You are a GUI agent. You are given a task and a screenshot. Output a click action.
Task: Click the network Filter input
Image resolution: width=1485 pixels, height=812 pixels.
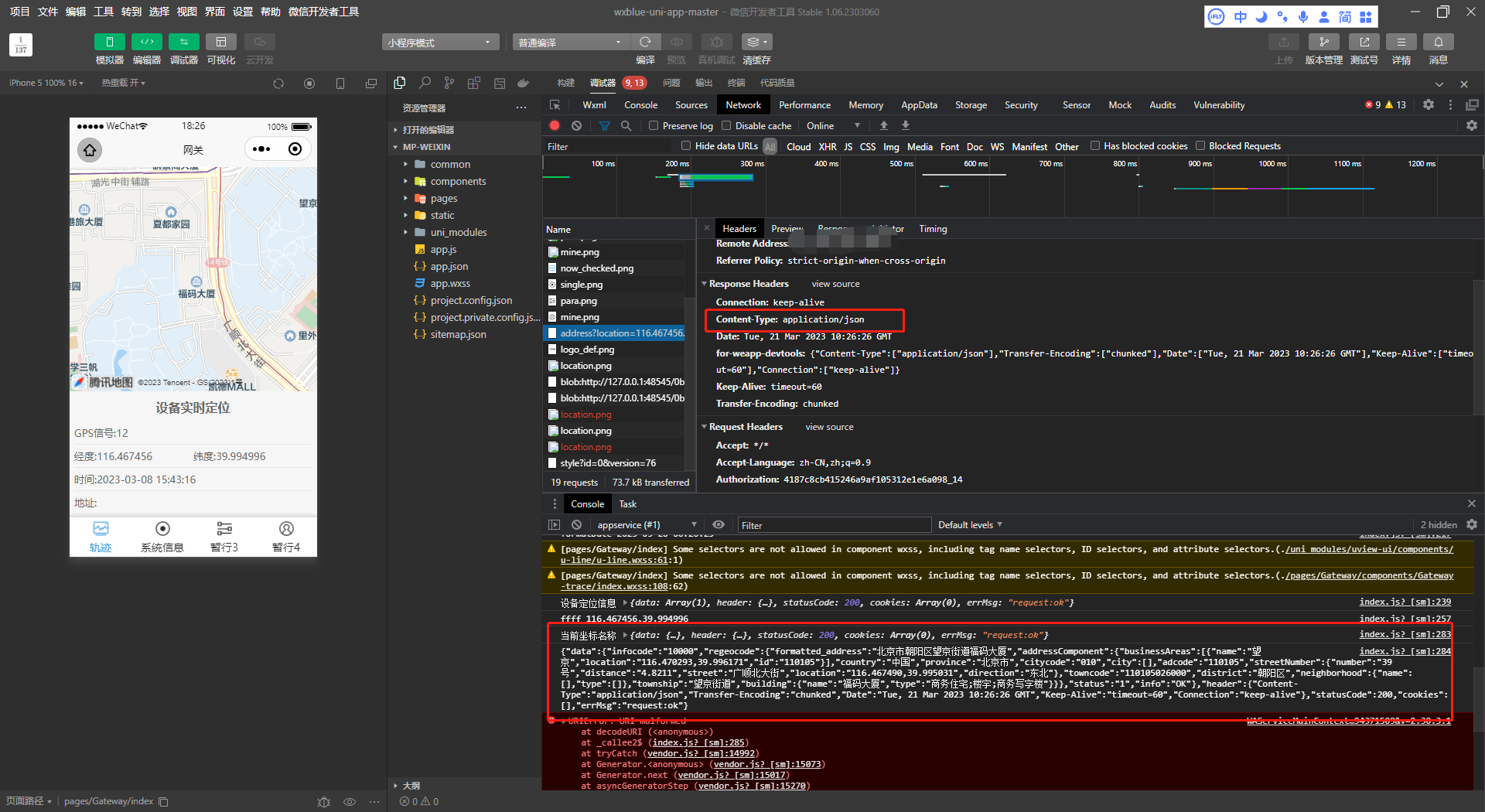coord(608,146)
